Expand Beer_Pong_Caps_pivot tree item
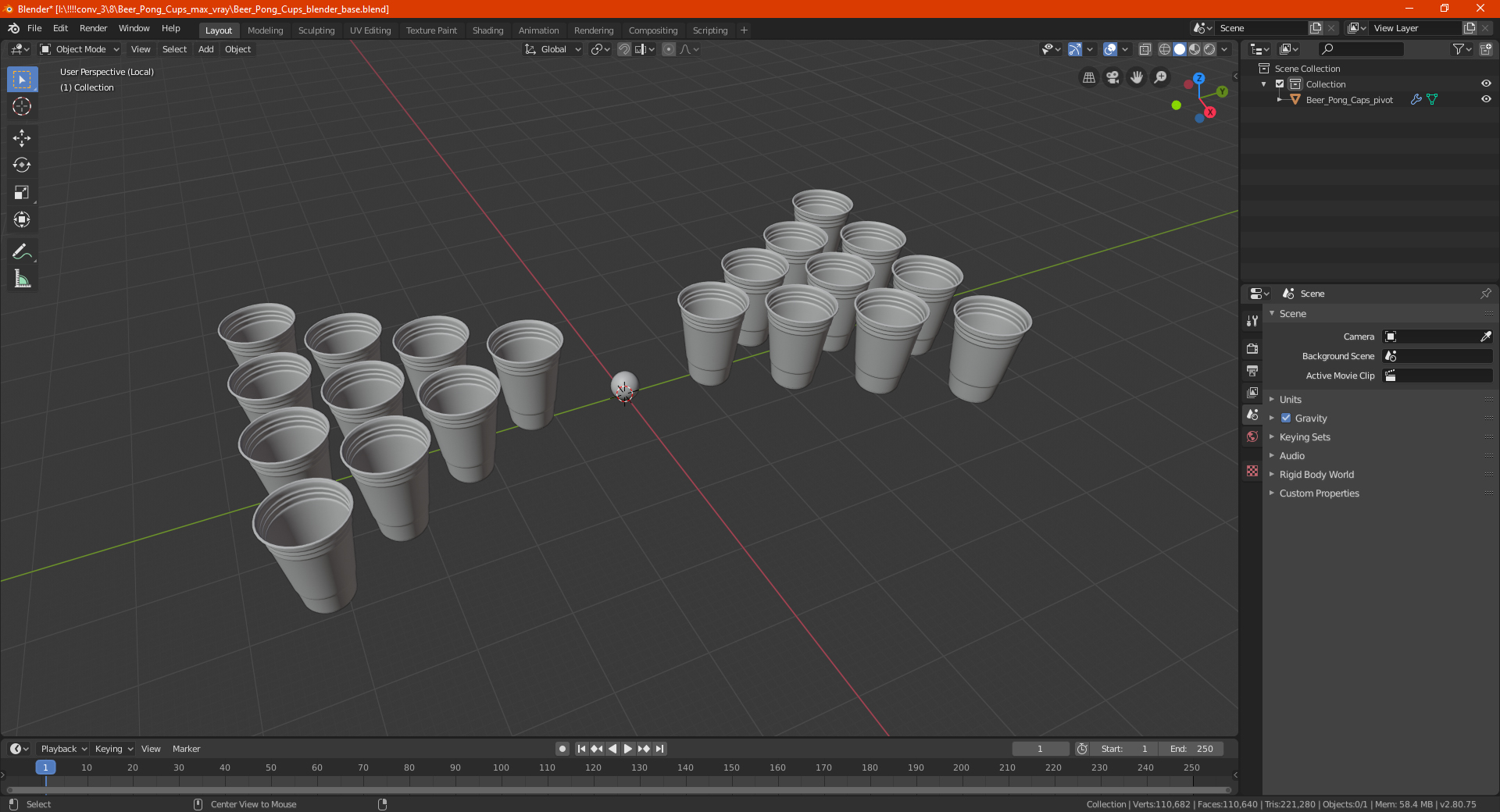Screen dimensions: 1500x812 click(1279, 100)
